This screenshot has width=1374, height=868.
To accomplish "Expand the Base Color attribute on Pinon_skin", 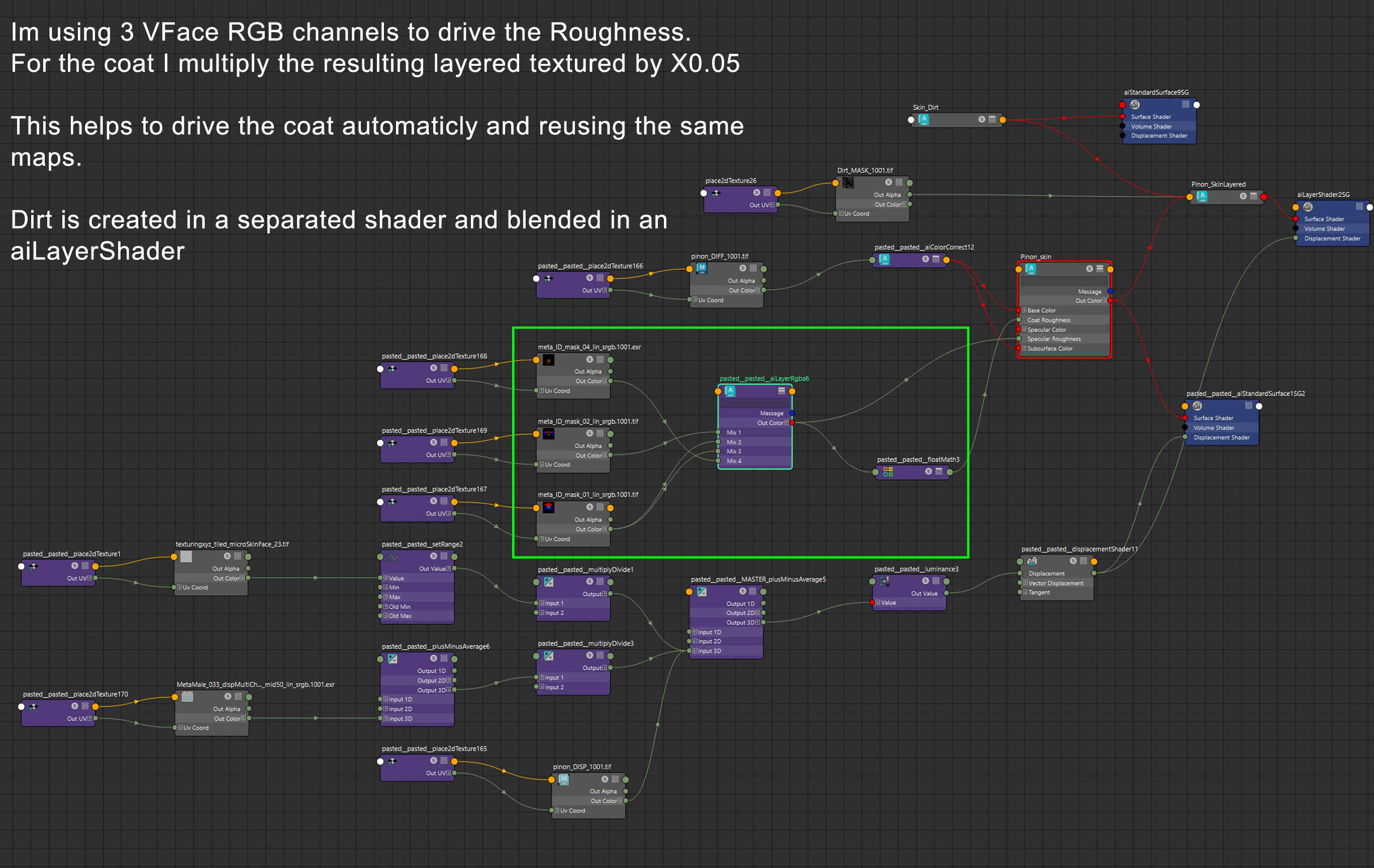I will [x=1024, y=310].
